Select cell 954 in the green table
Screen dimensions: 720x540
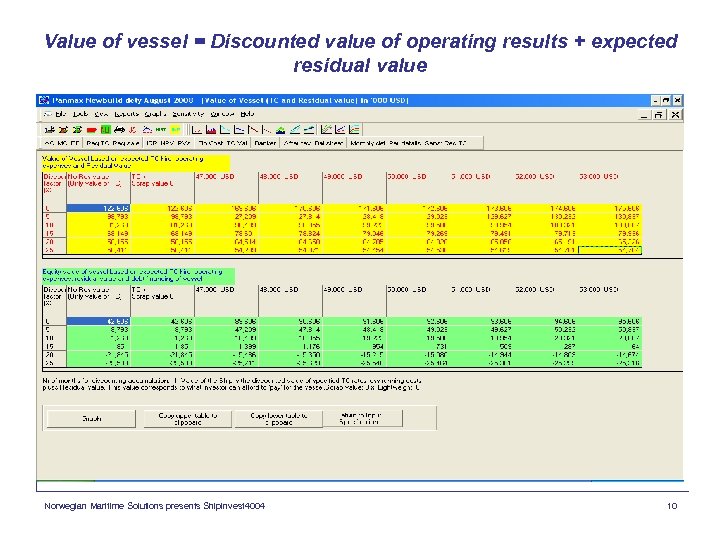(353, 346)
